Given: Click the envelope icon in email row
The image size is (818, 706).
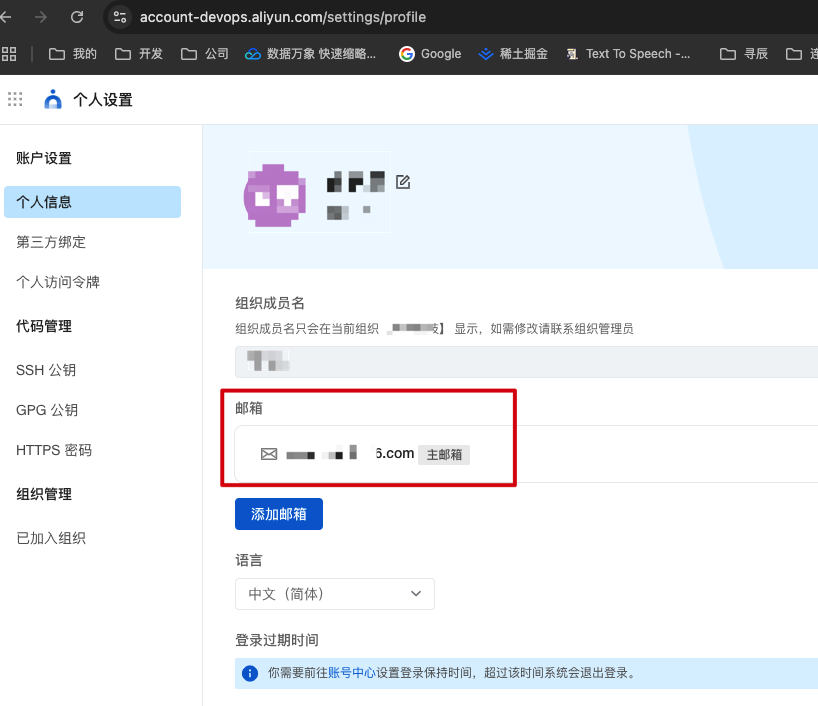Looking at the screenshot, I should point(269,454).
